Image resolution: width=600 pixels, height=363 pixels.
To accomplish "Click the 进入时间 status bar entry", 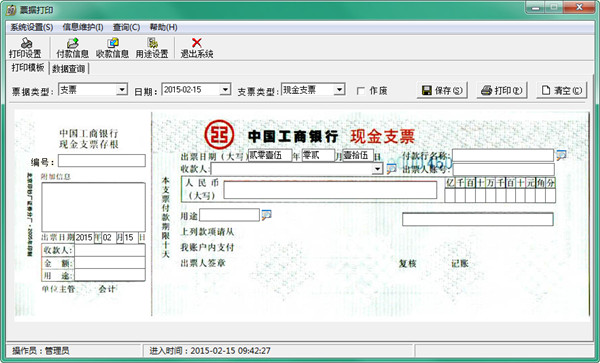I will (x=210, y=350).
